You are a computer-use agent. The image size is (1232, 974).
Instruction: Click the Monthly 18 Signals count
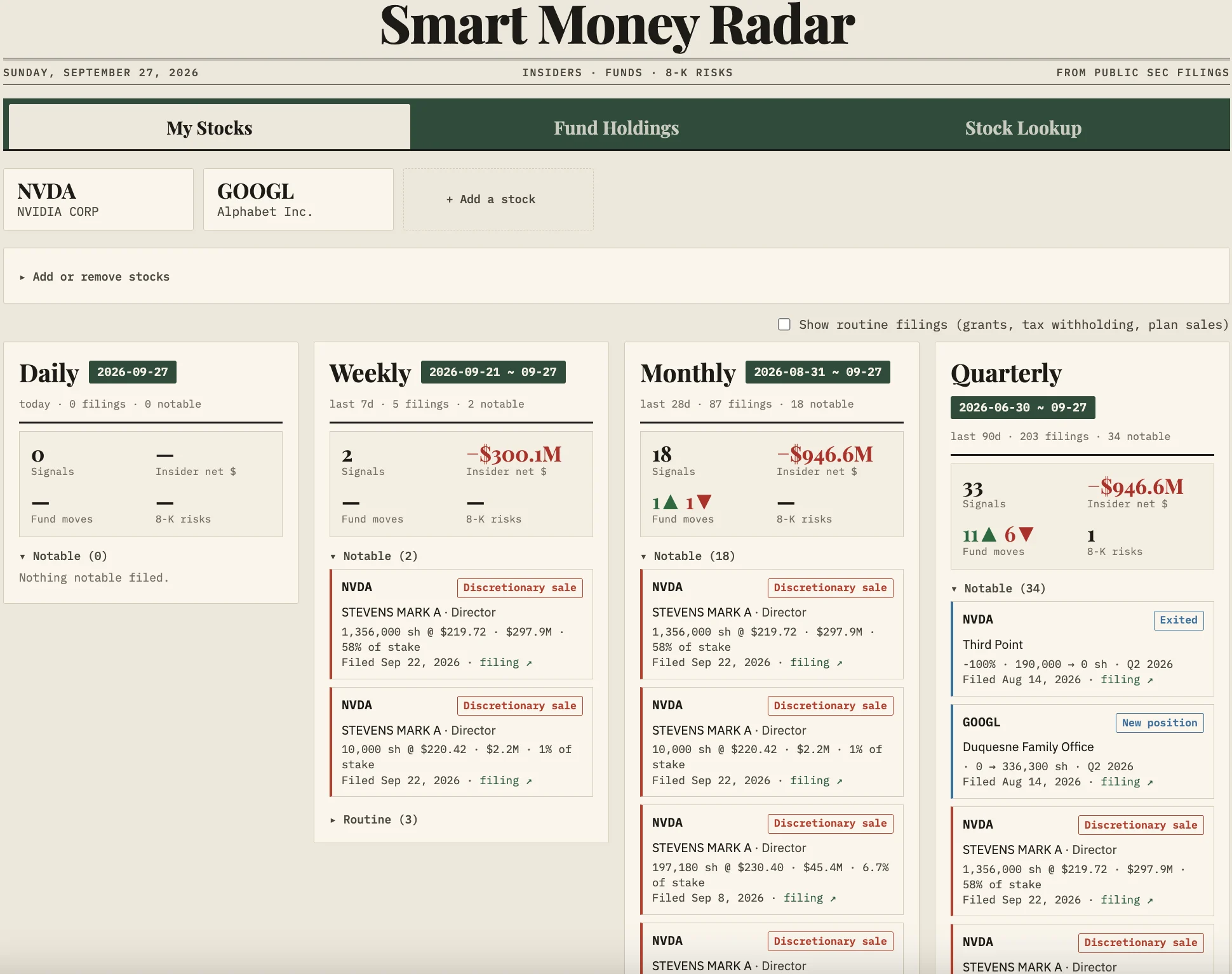click(x=662, y=455)
